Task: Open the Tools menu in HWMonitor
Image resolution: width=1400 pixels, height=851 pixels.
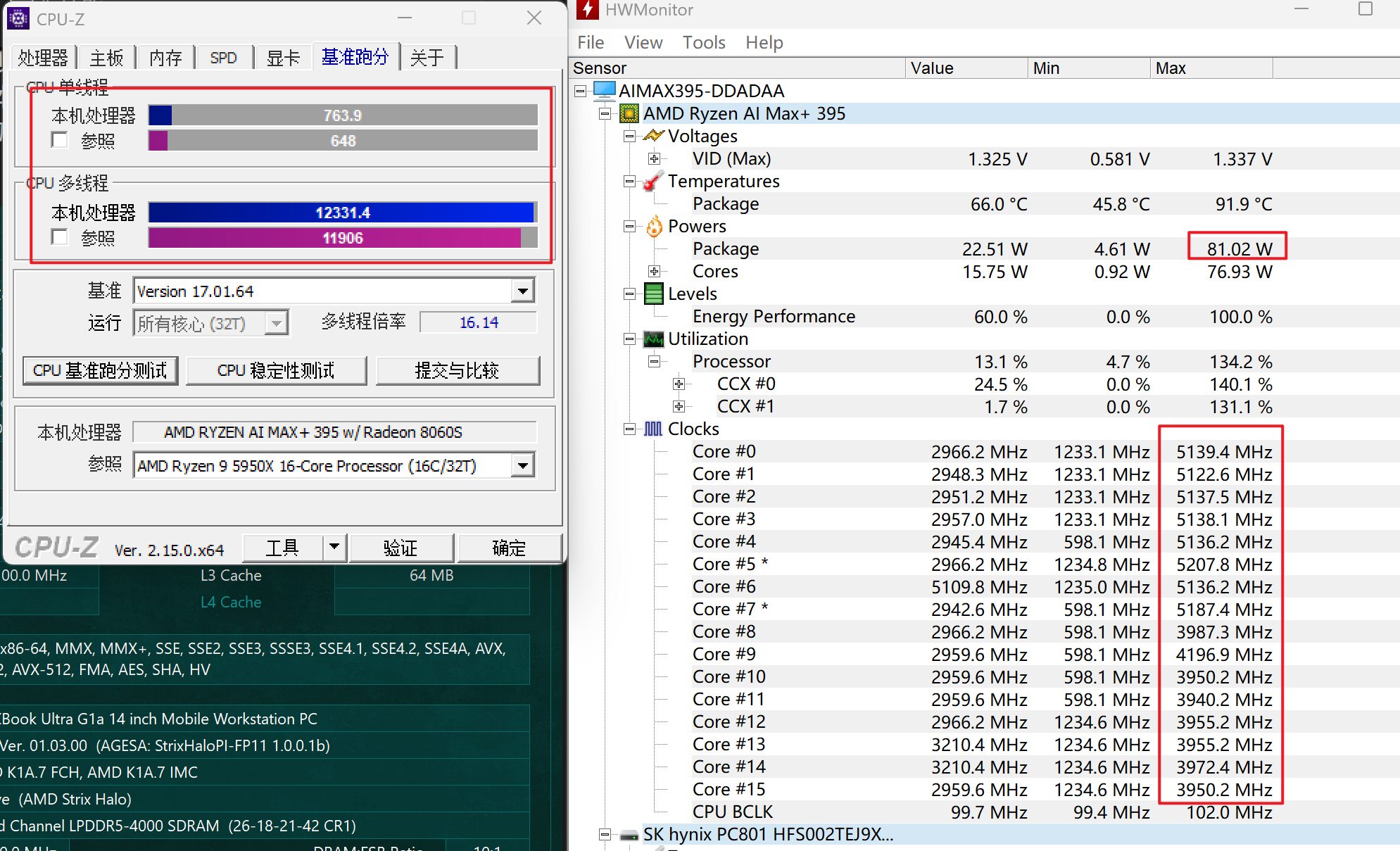Action: click(703, 42)
